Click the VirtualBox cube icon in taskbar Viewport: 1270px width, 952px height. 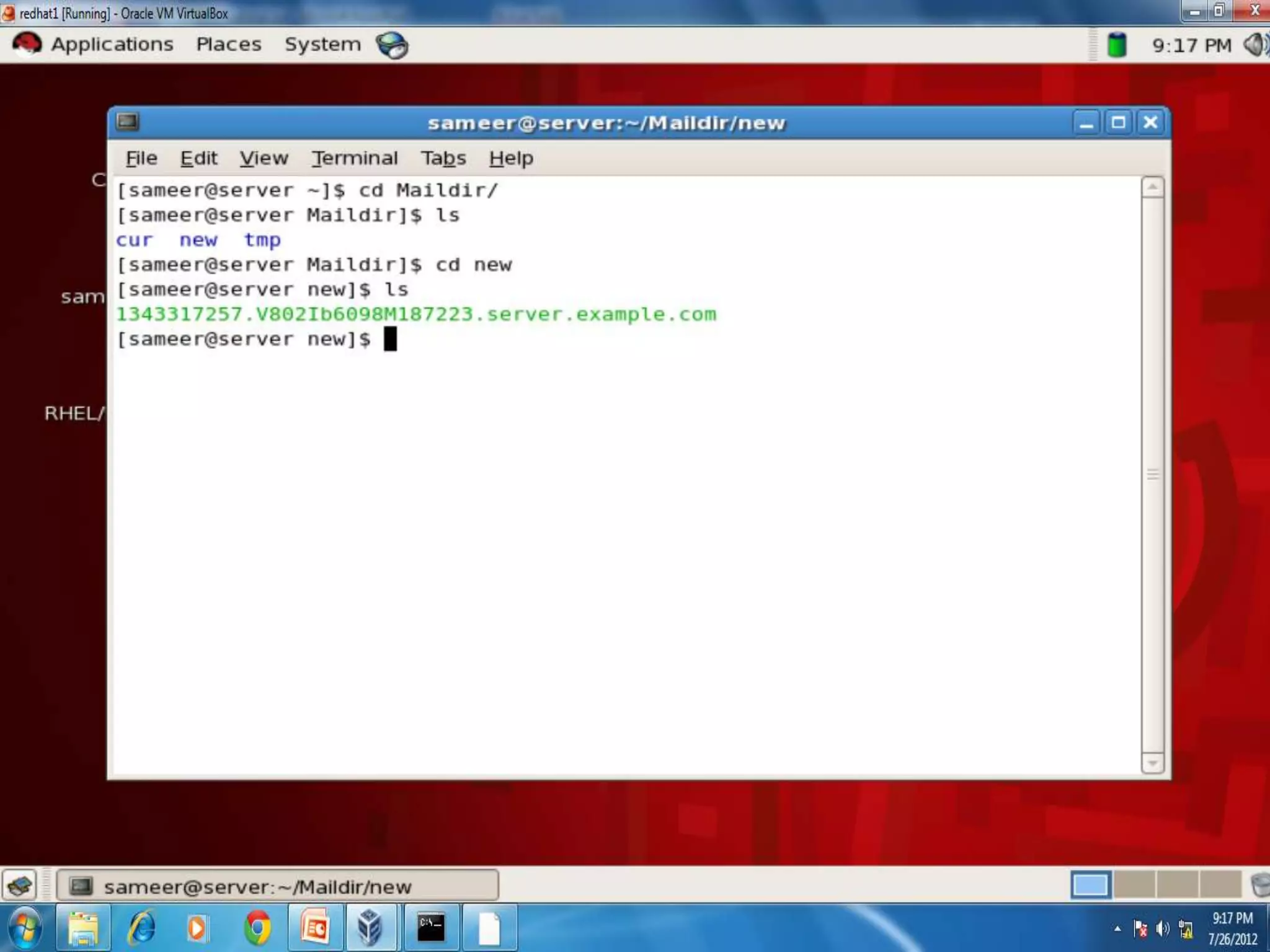point(370,928)
